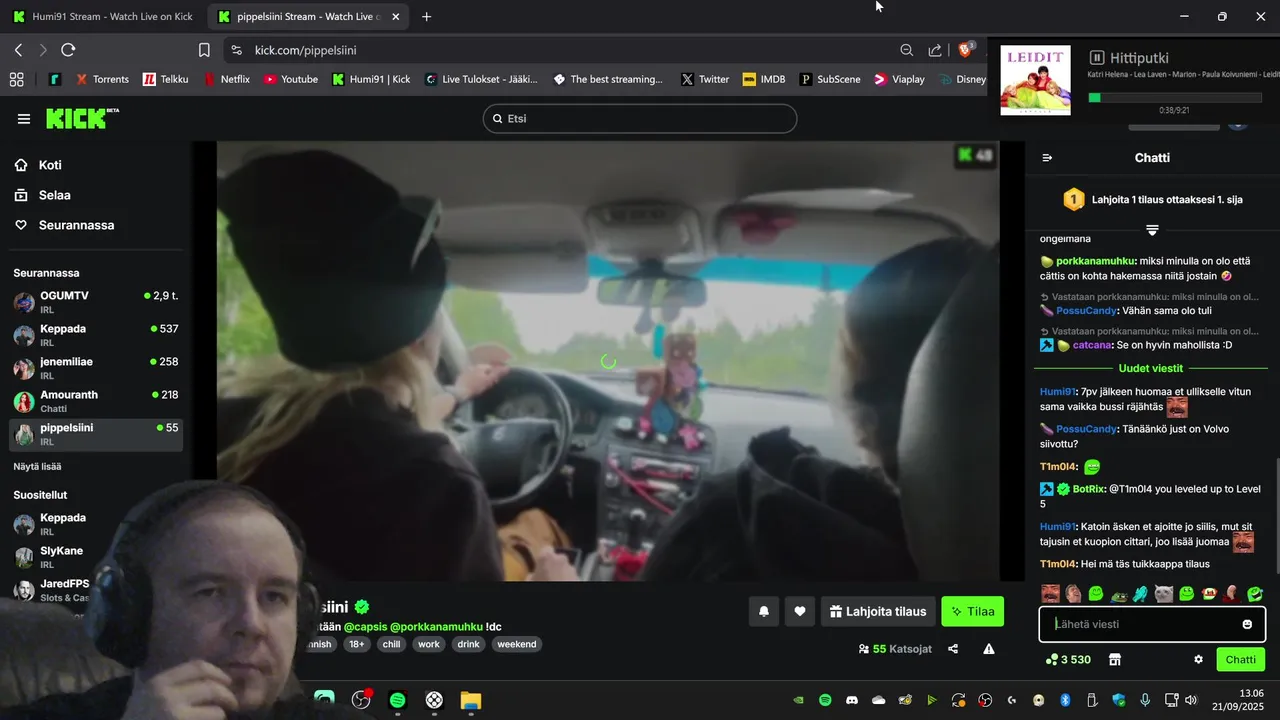
Task: Open the IMDB bookmark
Action: coord(764,79)
